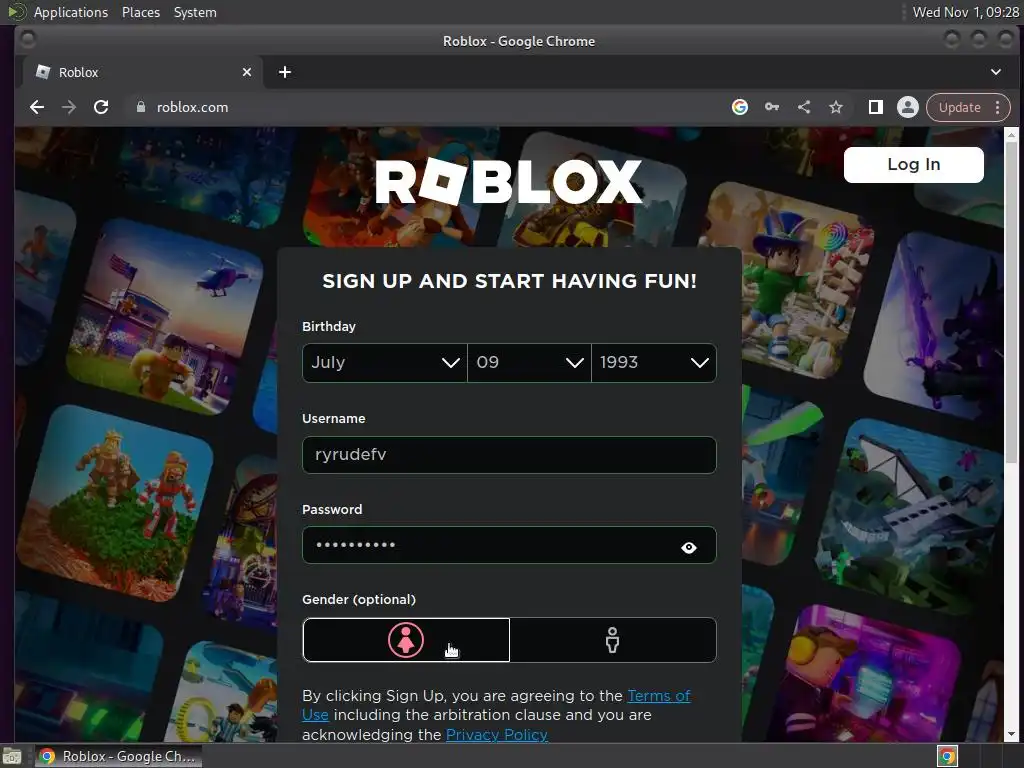Click the browser forward arrow
Screen dimensions: 1024x768
pos(69,107)
